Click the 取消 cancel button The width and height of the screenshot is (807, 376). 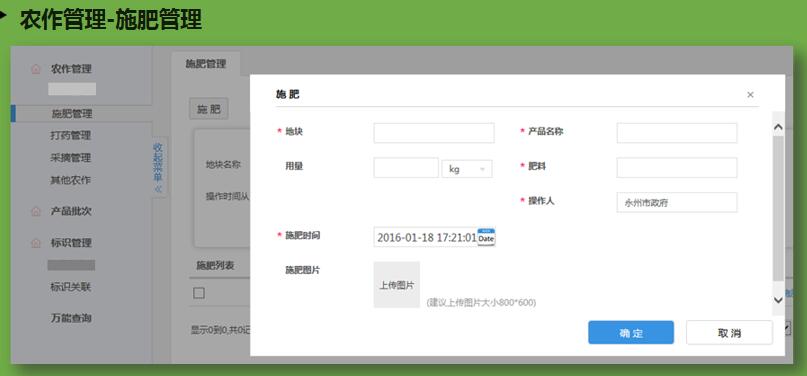click(x=729, y=333)
